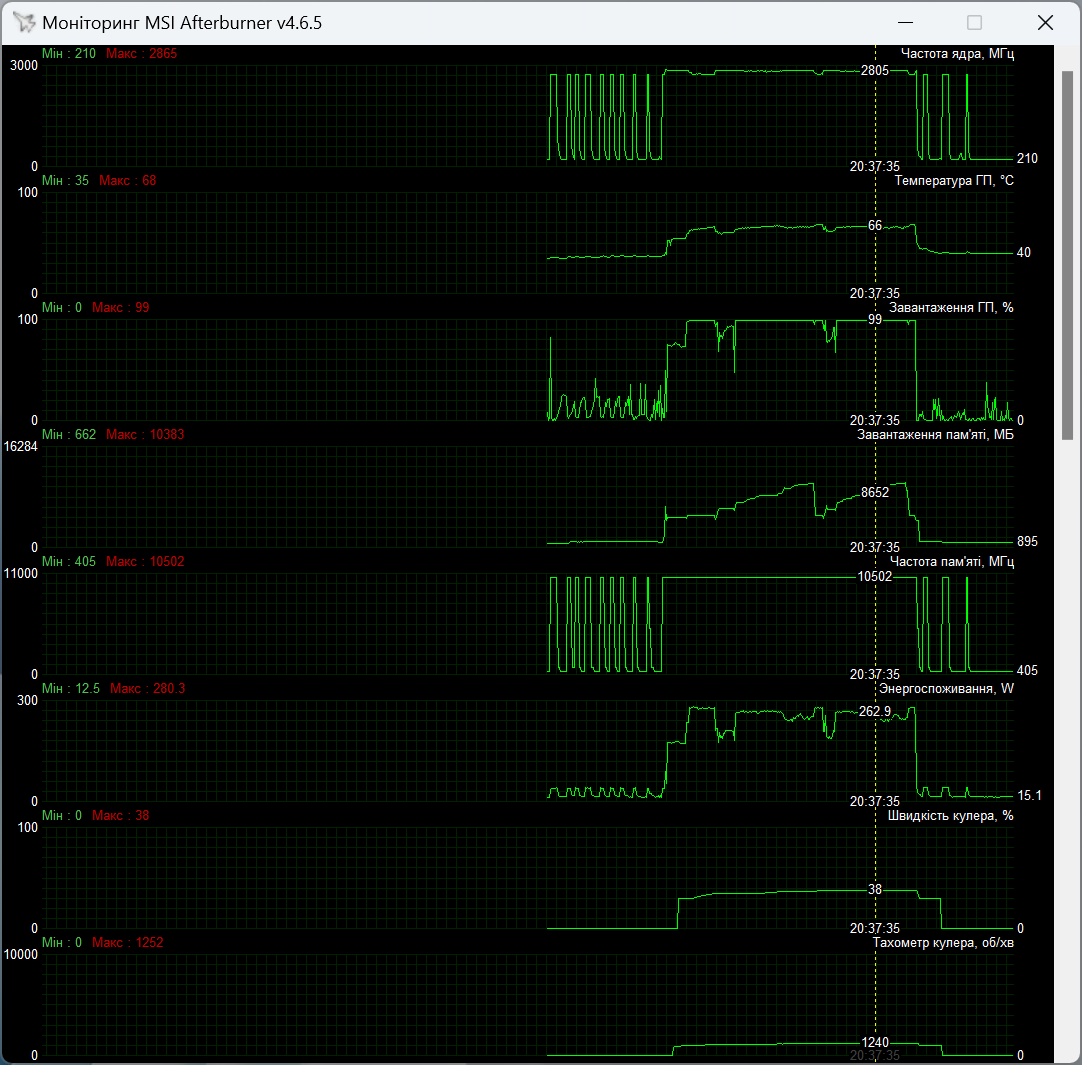Click 'Макс : 99' in GPU load graph
1082x1065 pixels.
pos(121,308)
